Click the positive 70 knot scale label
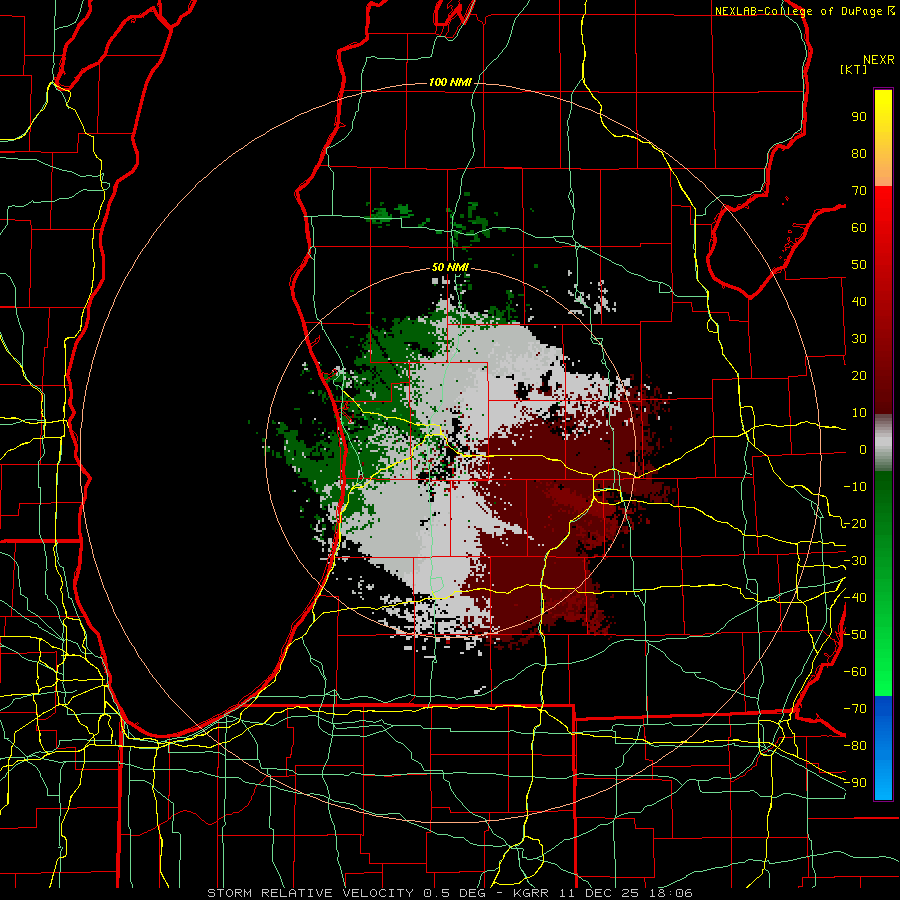Image resolution: width=900 pixels, height=900 pixels. 859,191
